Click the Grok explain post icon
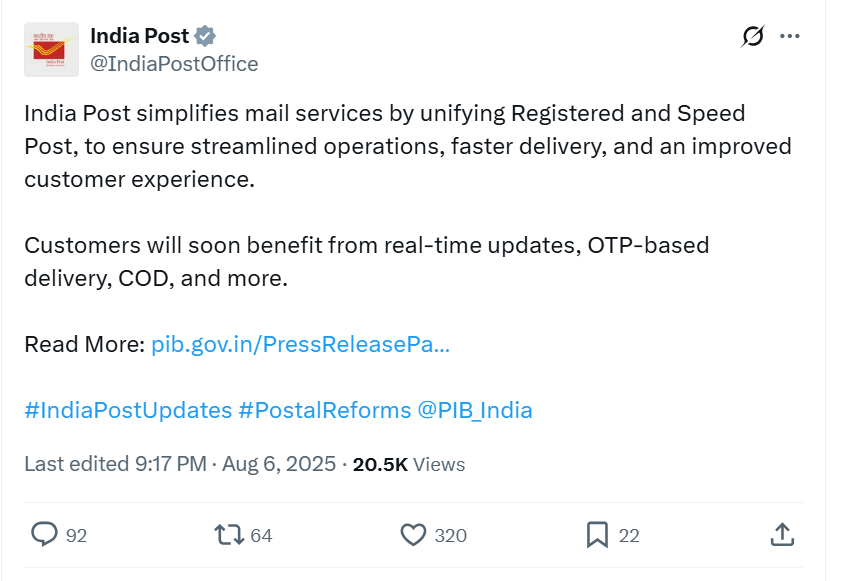 point(752,37)
